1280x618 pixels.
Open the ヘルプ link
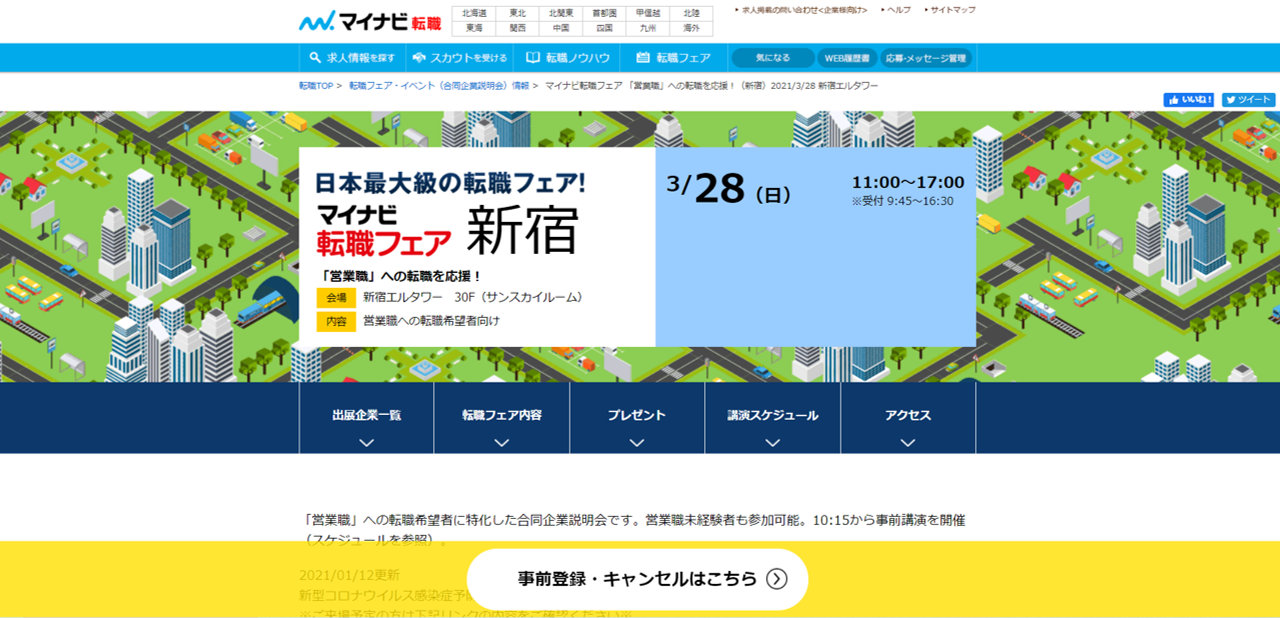(897, 10)
